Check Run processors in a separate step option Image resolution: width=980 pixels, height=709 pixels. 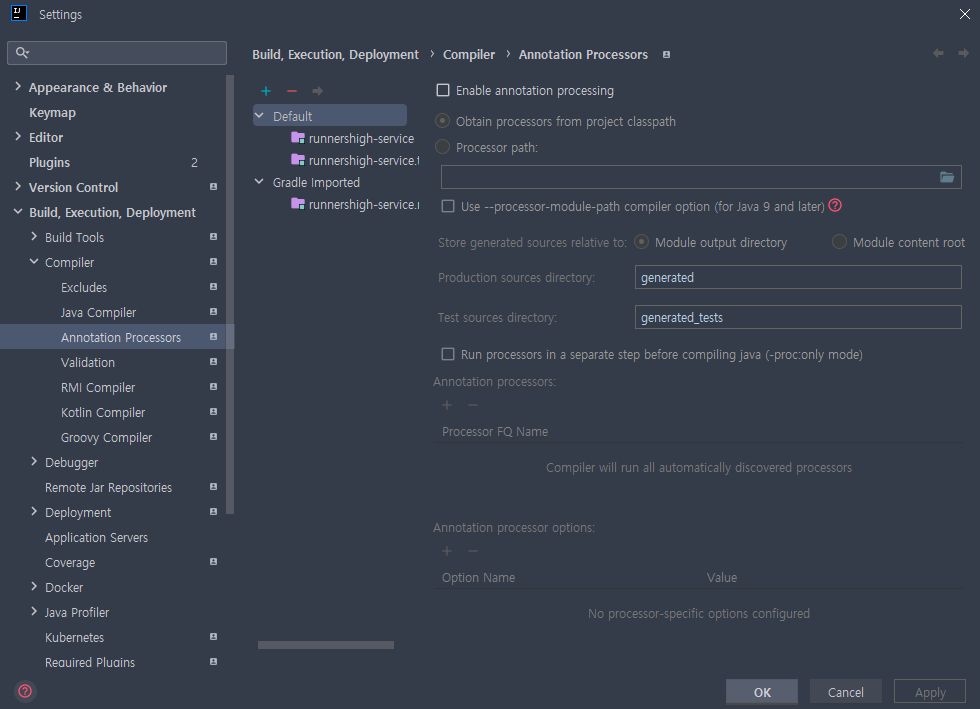click(x=446, y=354)
